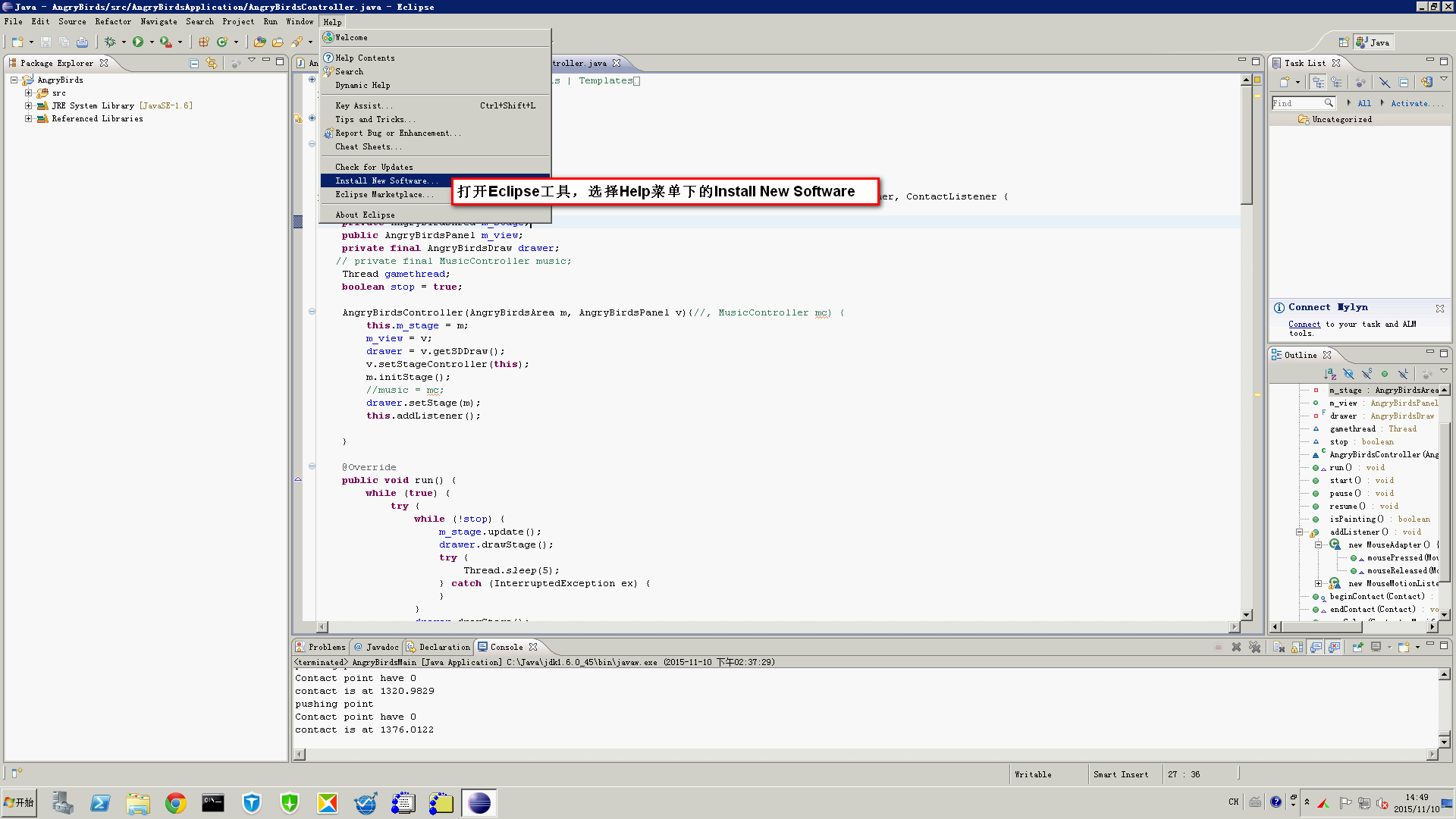This screenshot has height=819, width=1456.
Task: Open Help Contents from Help menu
Action: 364,57
